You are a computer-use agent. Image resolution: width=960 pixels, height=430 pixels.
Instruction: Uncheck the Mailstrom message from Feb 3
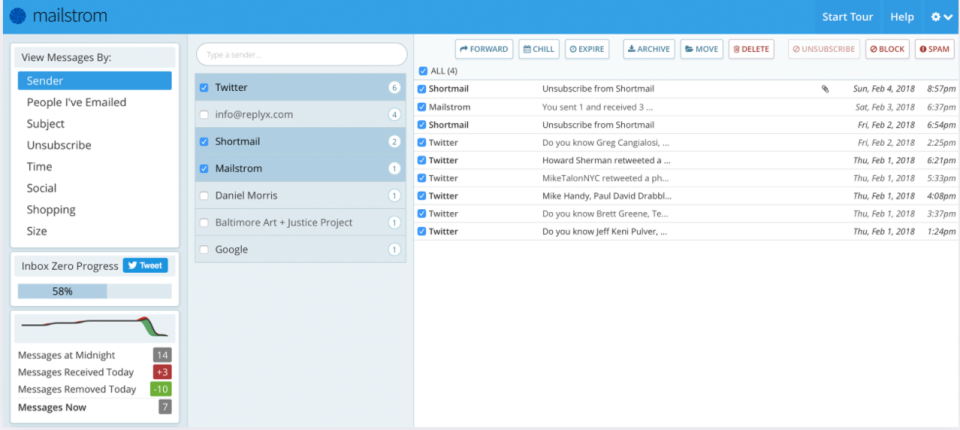tap(421, 107)
